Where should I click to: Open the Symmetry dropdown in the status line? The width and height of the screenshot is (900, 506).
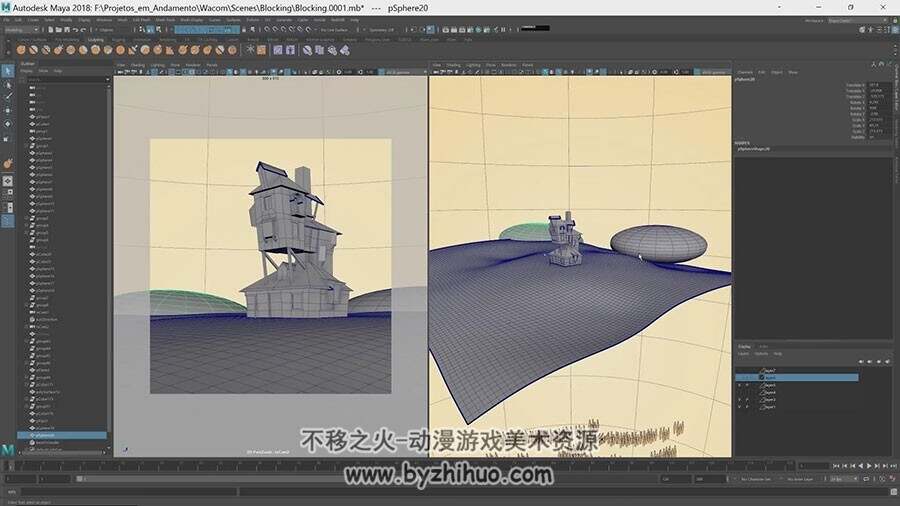point(383,30)
